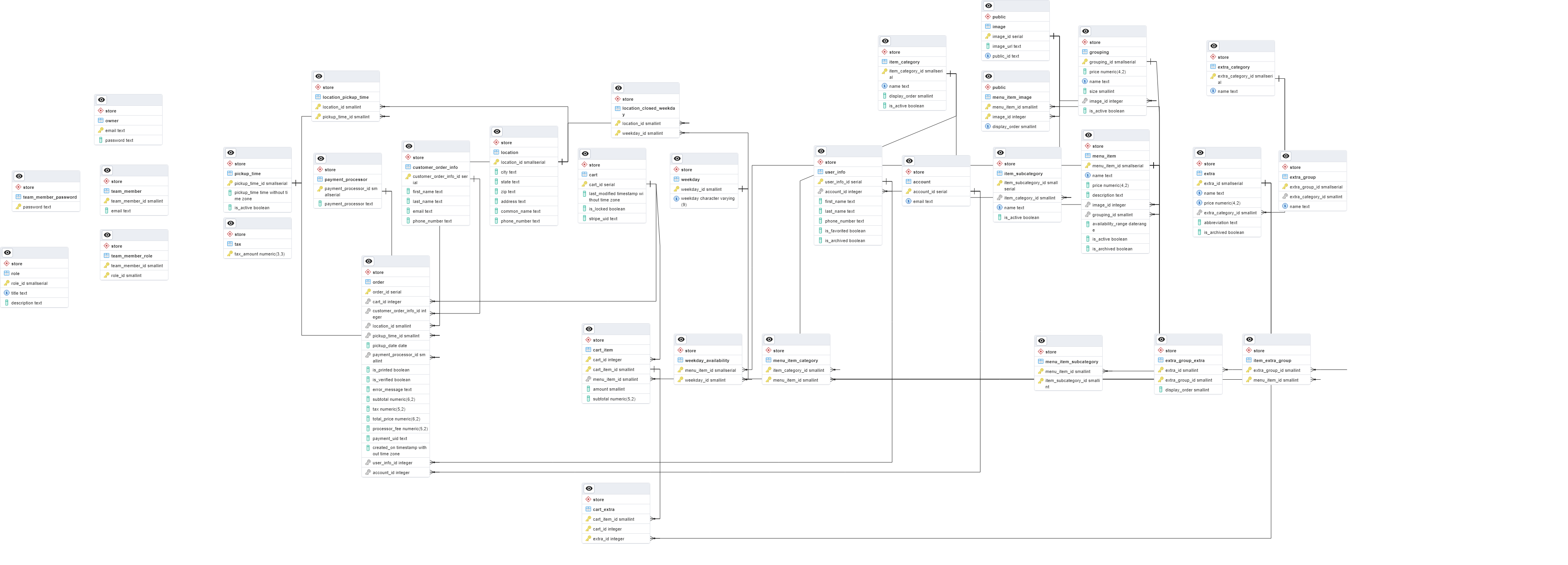
Task: Click the key icon beside location_id smallserial
Action: (x=497, y=162)
